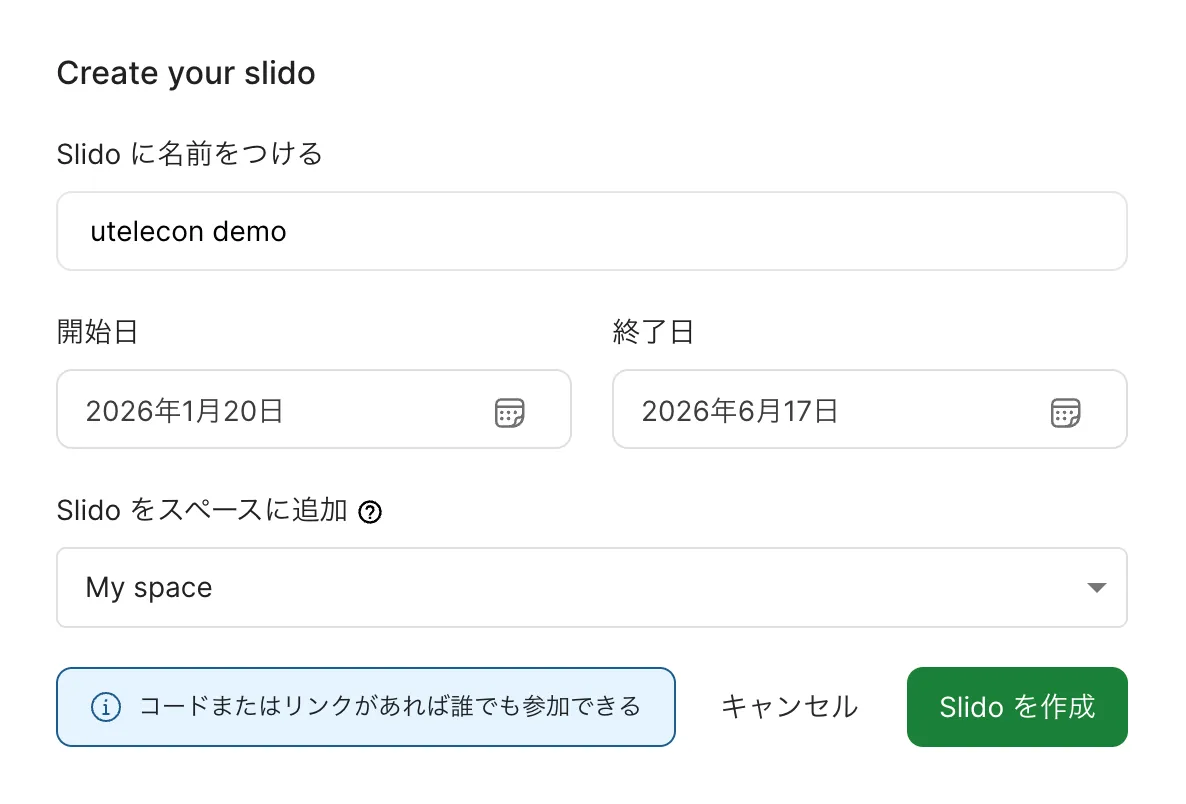Click the 'Slido をスペースに追加' label

[x=202, y=511]
